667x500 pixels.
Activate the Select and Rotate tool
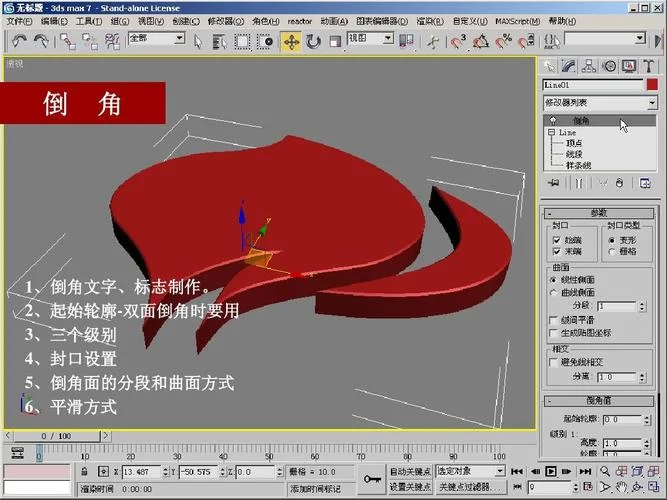(x=314, y=42)
